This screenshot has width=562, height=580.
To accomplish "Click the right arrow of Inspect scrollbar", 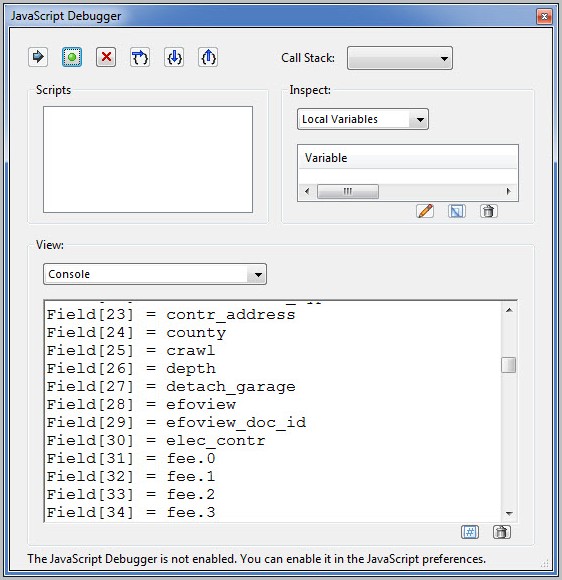I will (509, 191).
